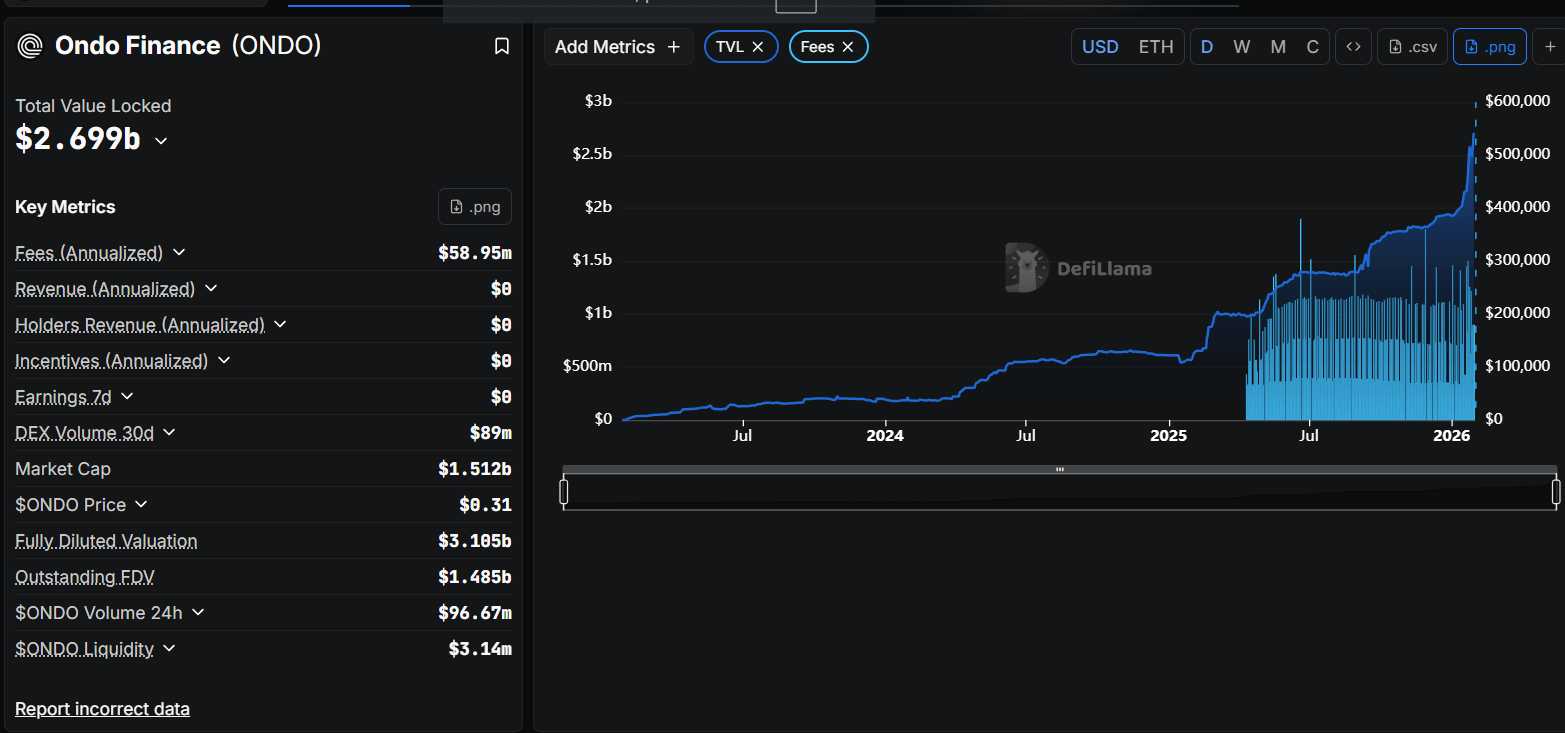1565x733 pixels.
Task: Expand the Total Value Locked chevron
Action: [161, 141]
